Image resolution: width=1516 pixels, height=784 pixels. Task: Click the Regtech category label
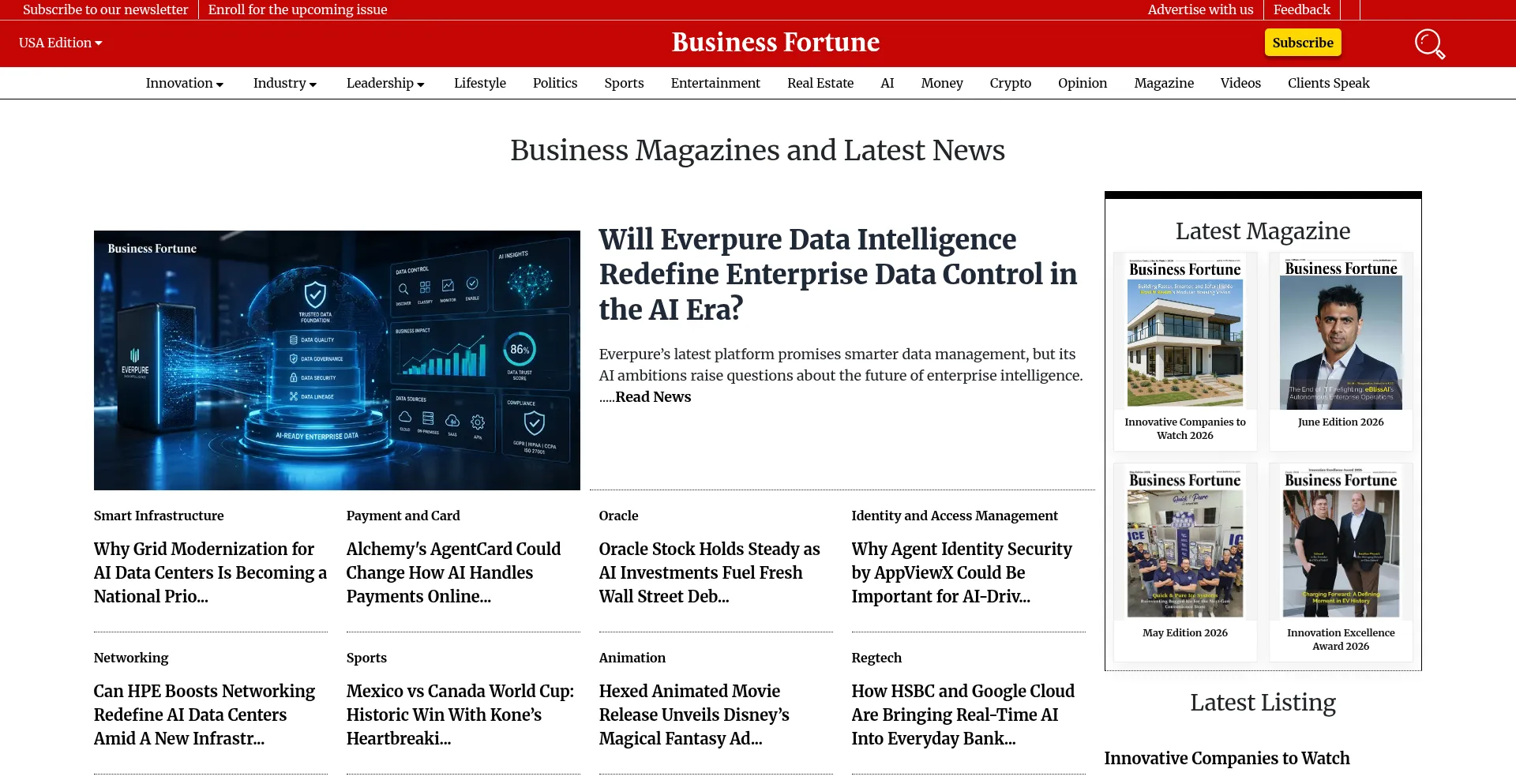[876, 658]
